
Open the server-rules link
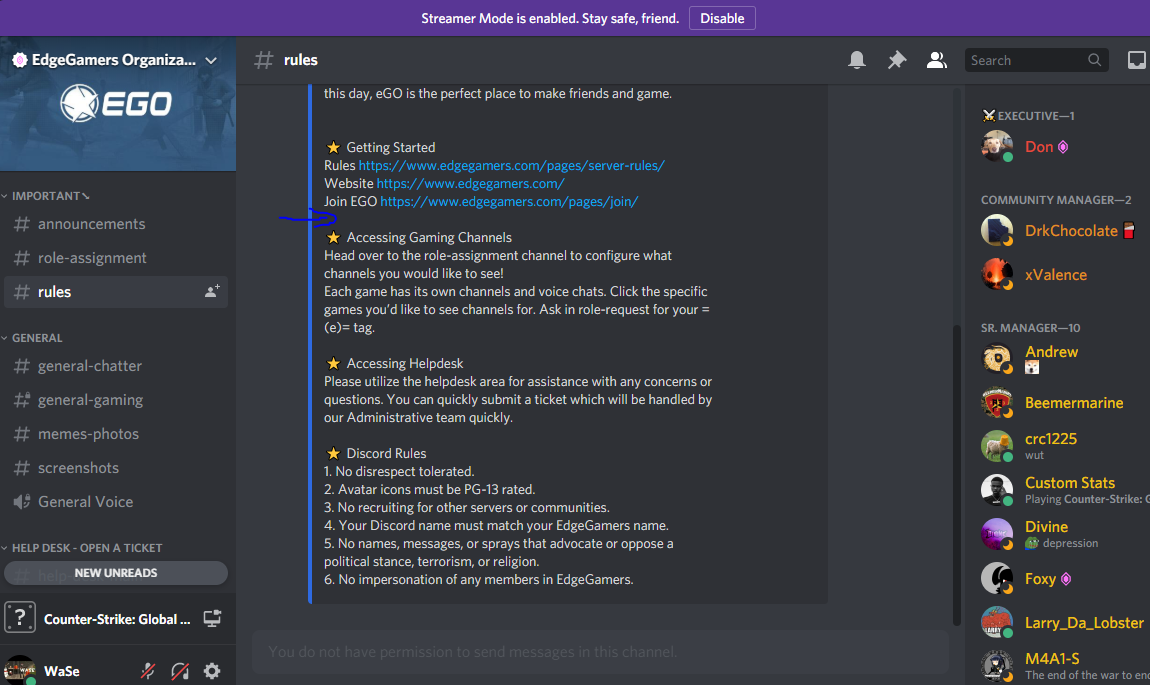coord(511,166)
